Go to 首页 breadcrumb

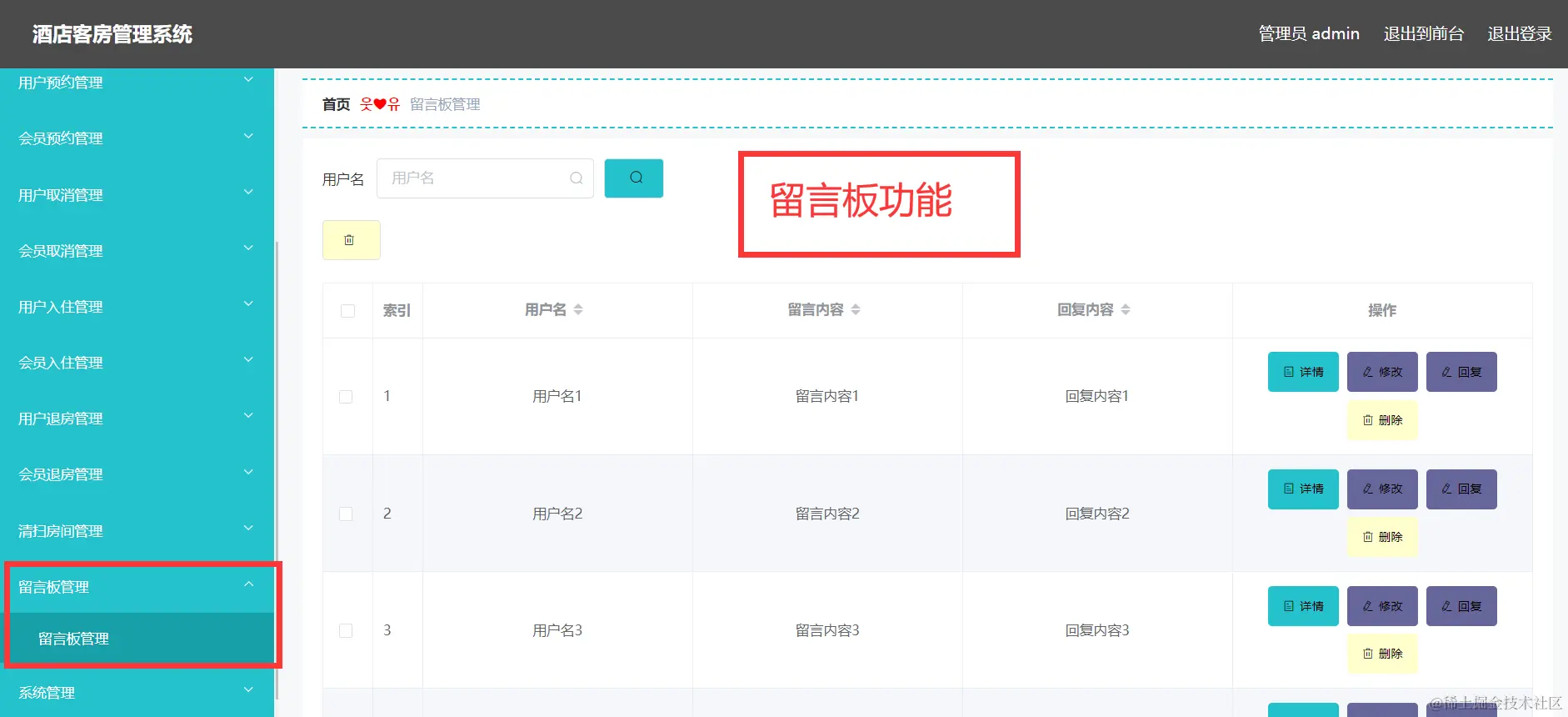click(x=336, y=104)
